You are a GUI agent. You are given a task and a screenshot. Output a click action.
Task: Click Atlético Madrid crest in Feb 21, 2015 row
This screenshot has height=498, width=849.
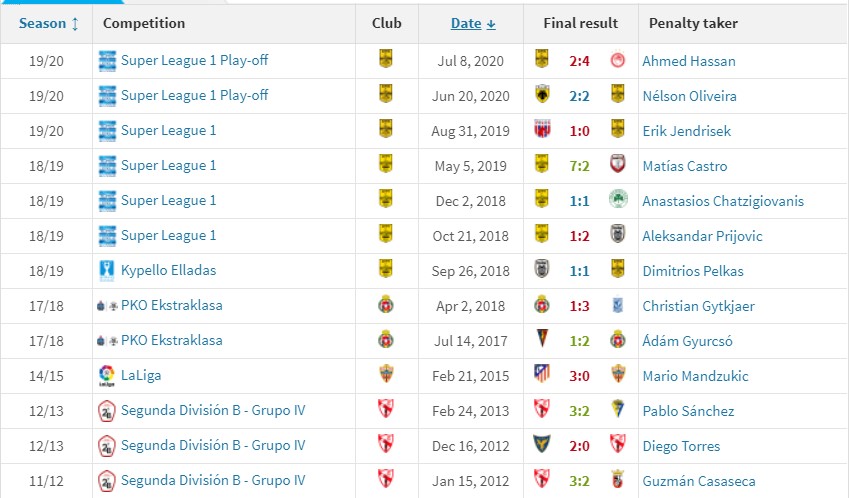[x=541, y=374]
